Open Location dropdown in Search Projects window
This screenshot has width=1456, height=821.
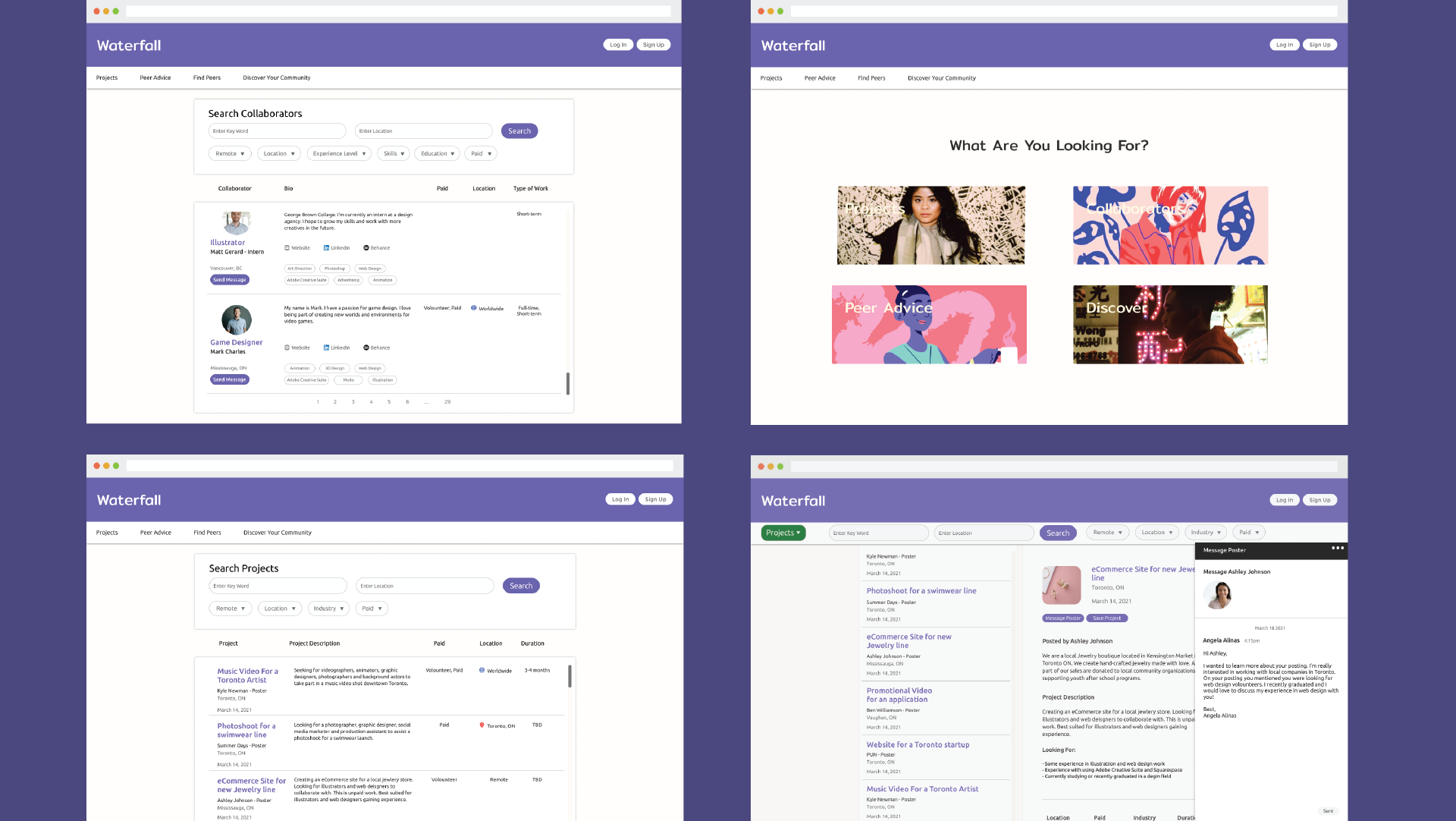coord(280,609)
